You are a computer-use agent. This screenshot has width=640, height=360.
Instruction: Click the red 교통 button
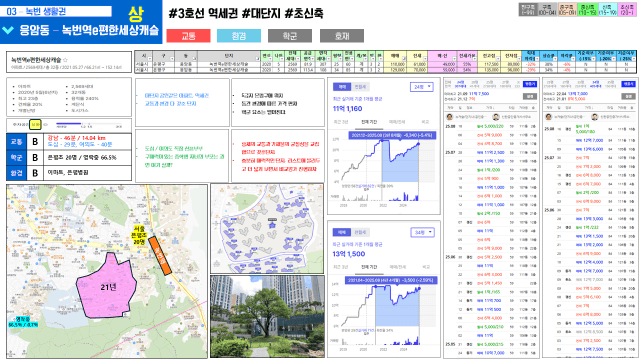(188, 36)
